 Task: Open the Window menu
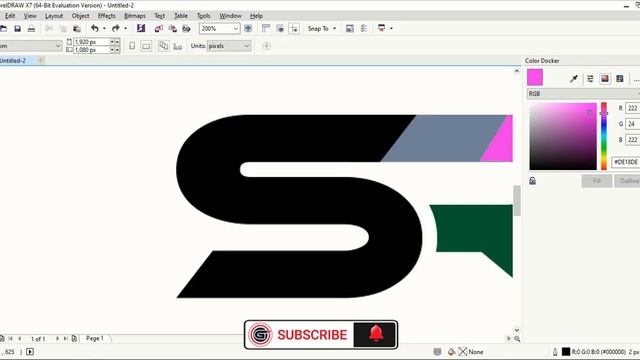click(x=230, y=16)
